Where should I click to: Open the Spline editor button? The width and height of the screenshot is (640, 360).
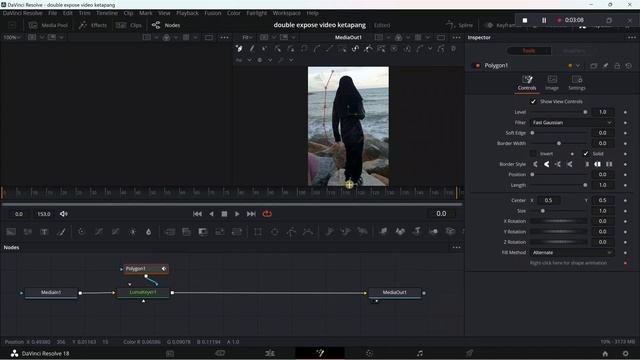click(460, 25)
